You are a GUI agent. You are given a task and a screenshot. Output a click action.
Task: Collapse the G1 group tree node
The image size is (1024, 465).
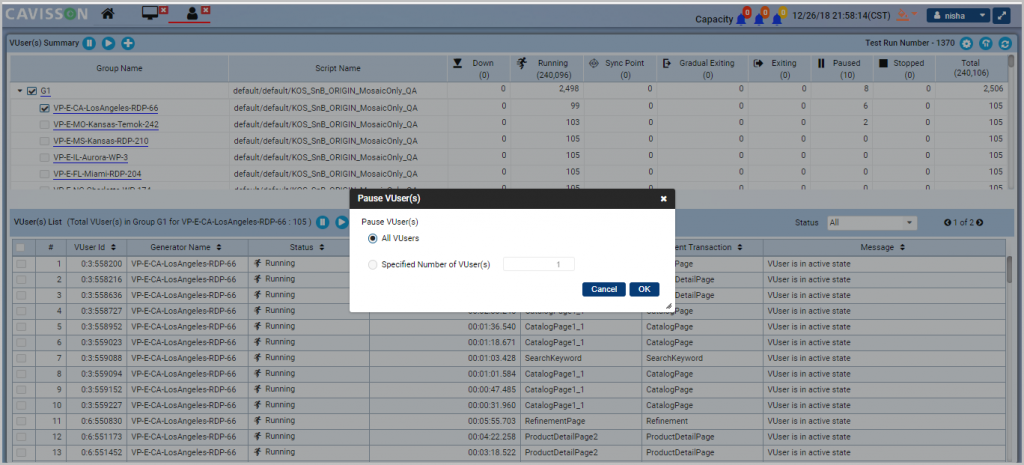(19, 91)
